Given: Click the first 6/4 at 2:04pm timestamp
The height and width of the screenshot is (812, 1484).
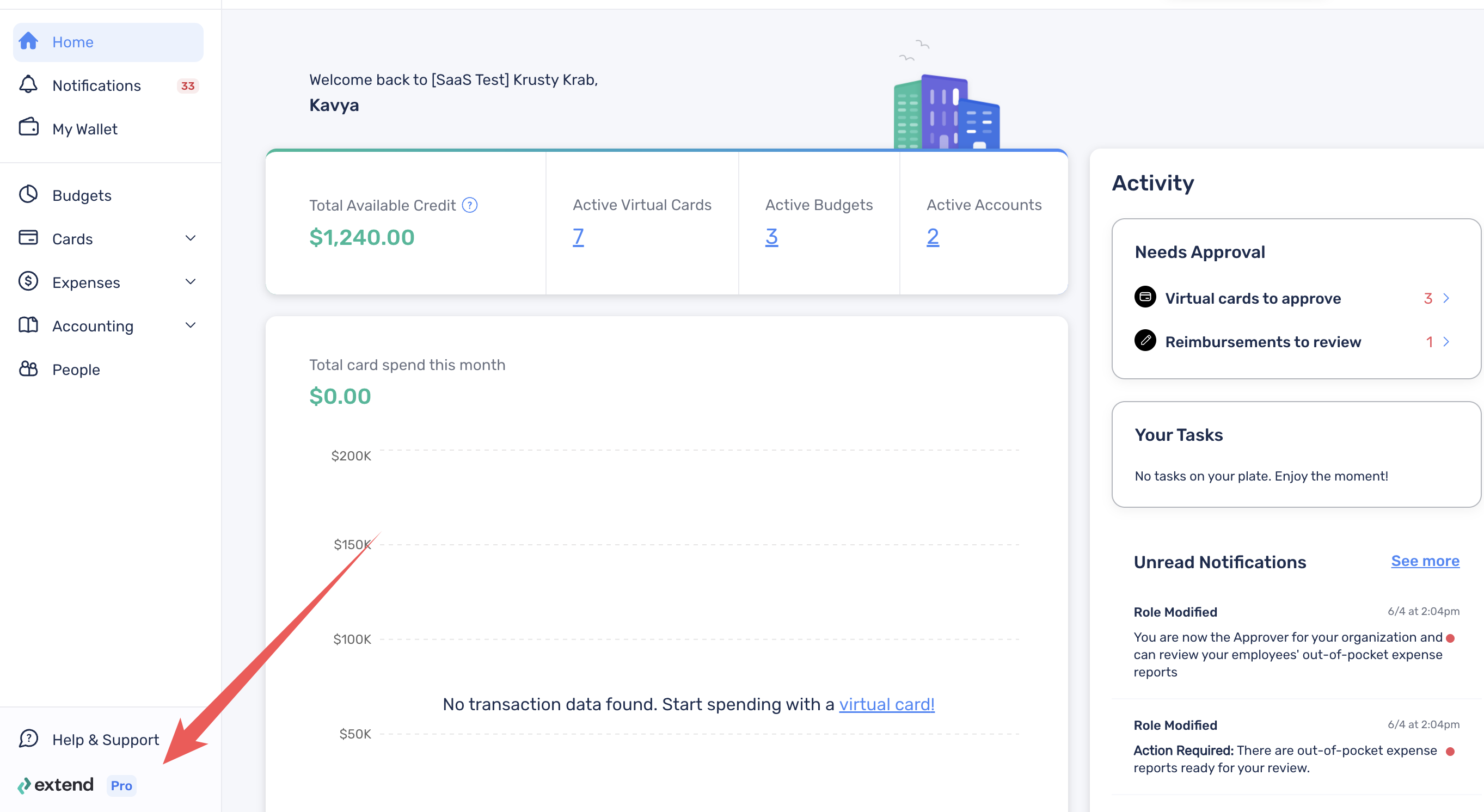Looking at the screenshot, I should point(1424,611).
